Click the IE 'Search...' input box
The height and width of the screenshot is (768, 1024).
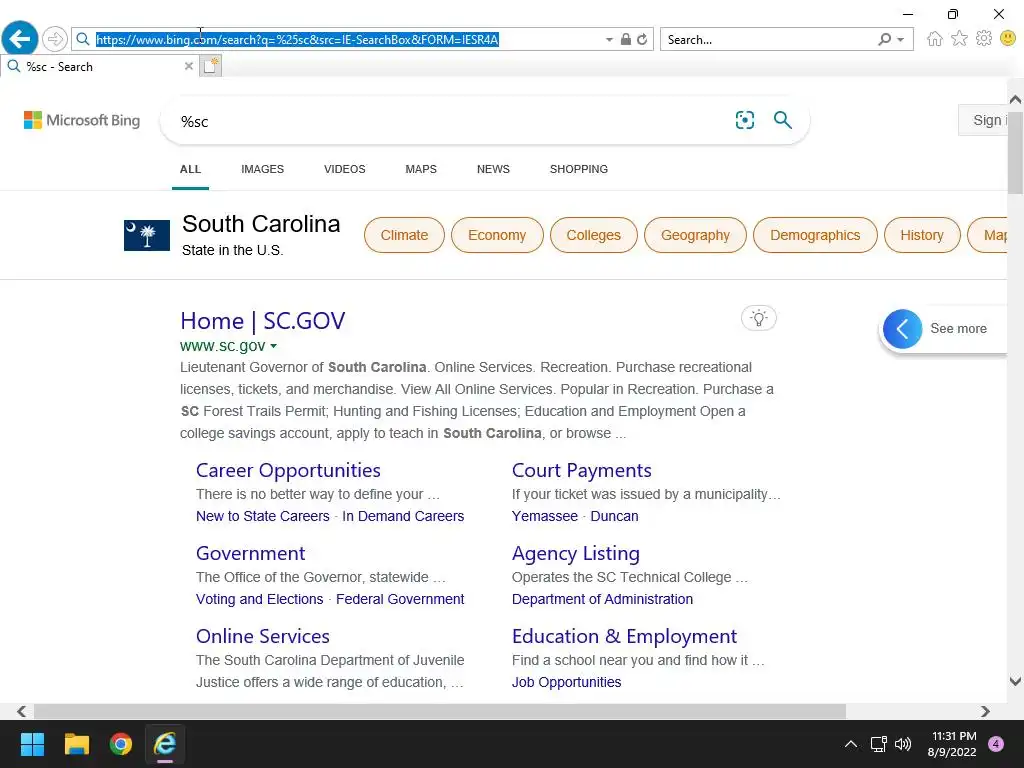click(767, 40)
